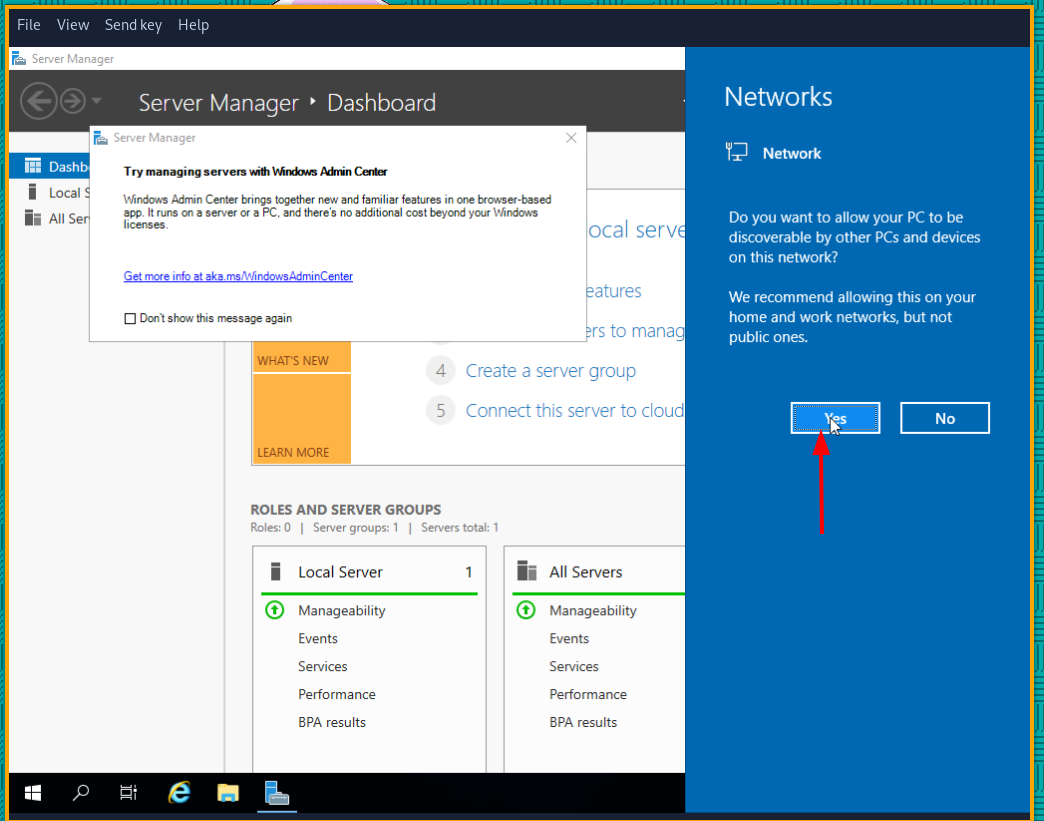The height and width of the screenshot is (821, 1044).
Task: Click Create a server group link
Action: [x=551, y=371]
